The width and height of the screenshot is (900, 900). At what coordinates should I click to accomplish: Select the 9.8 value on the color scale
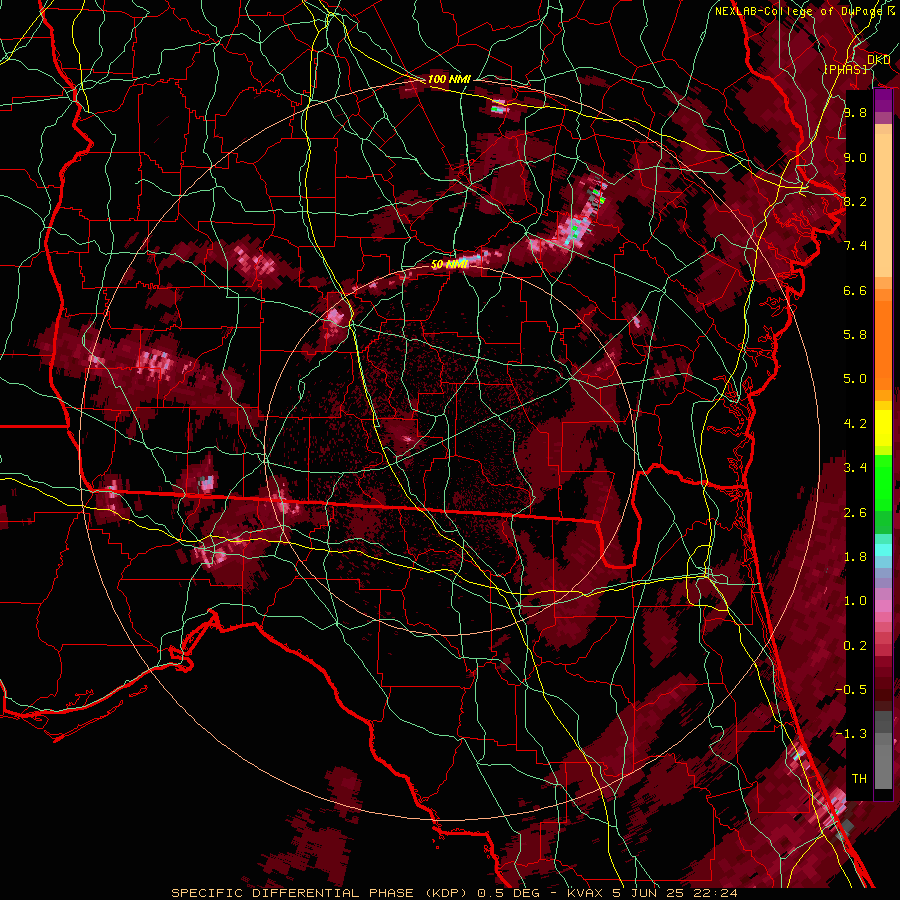click(x=855, y=112)
